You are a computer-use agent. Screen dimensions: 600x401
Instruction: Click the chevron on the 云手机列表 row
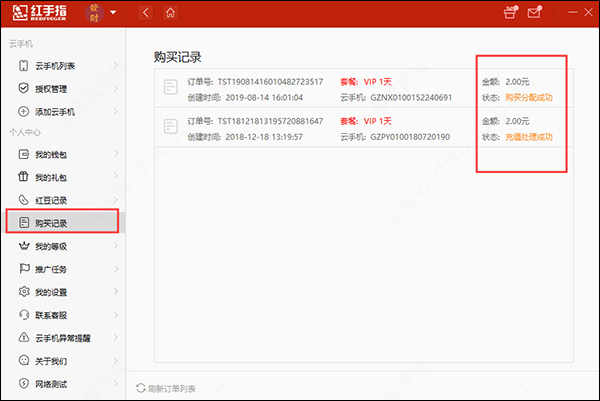coord(116,65)
